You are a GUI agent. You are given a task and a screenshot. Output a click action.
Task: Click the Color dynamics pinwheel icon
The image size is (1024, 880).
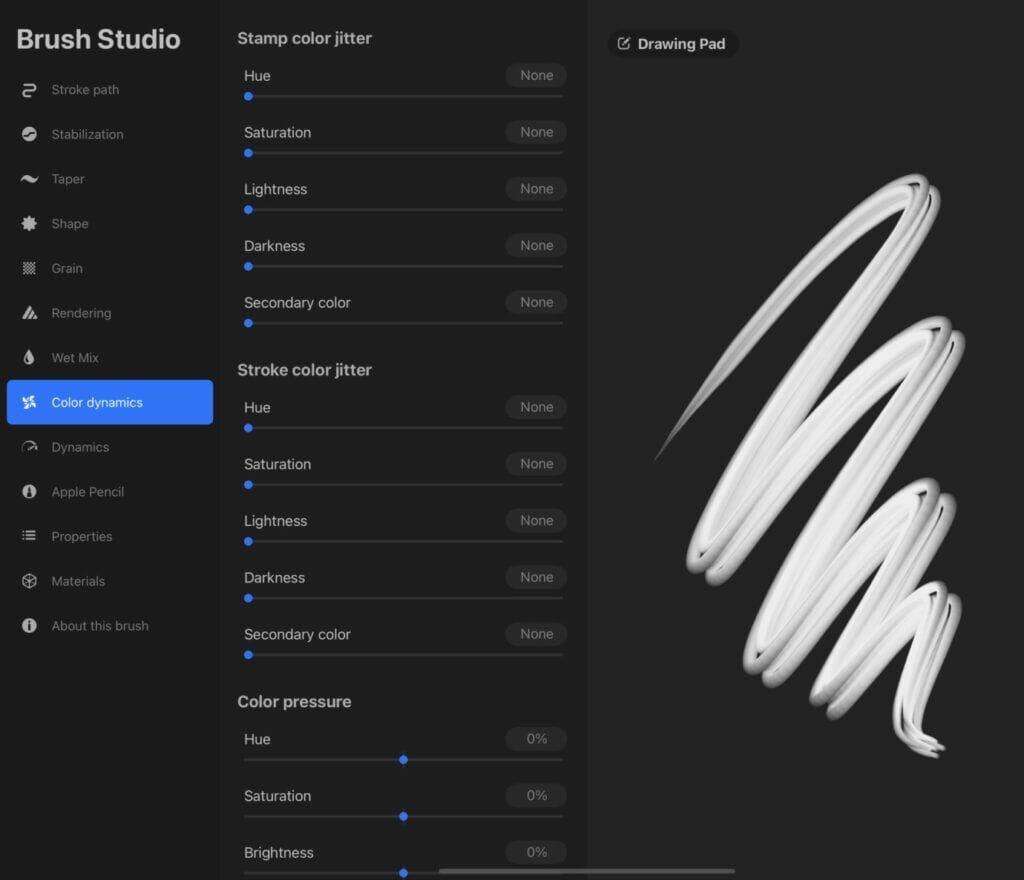pyautogui.click(x=29, y=402)
